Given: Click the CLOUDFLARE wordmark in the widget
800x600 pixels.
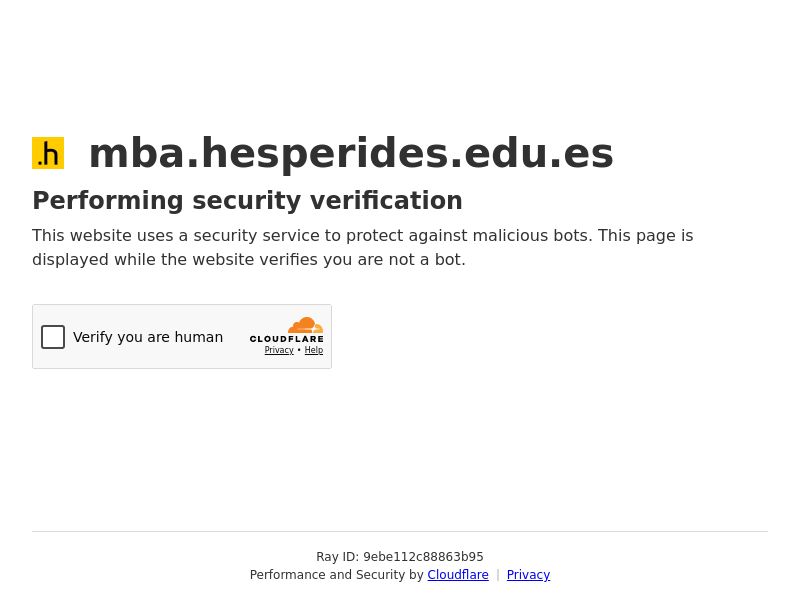Looking at the screenshot, I should pyautogui.click(x=287, y=337).
